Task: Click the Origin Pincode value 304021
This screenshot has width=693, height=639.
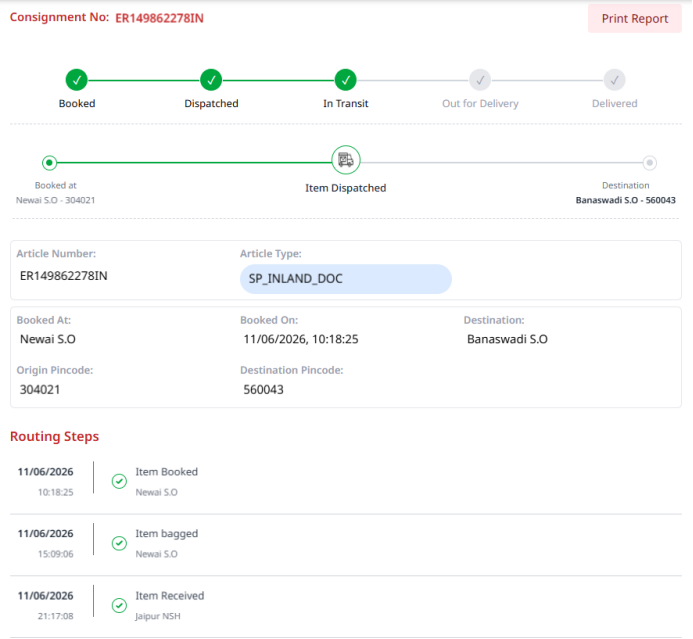Action: (x=40, y=389)
